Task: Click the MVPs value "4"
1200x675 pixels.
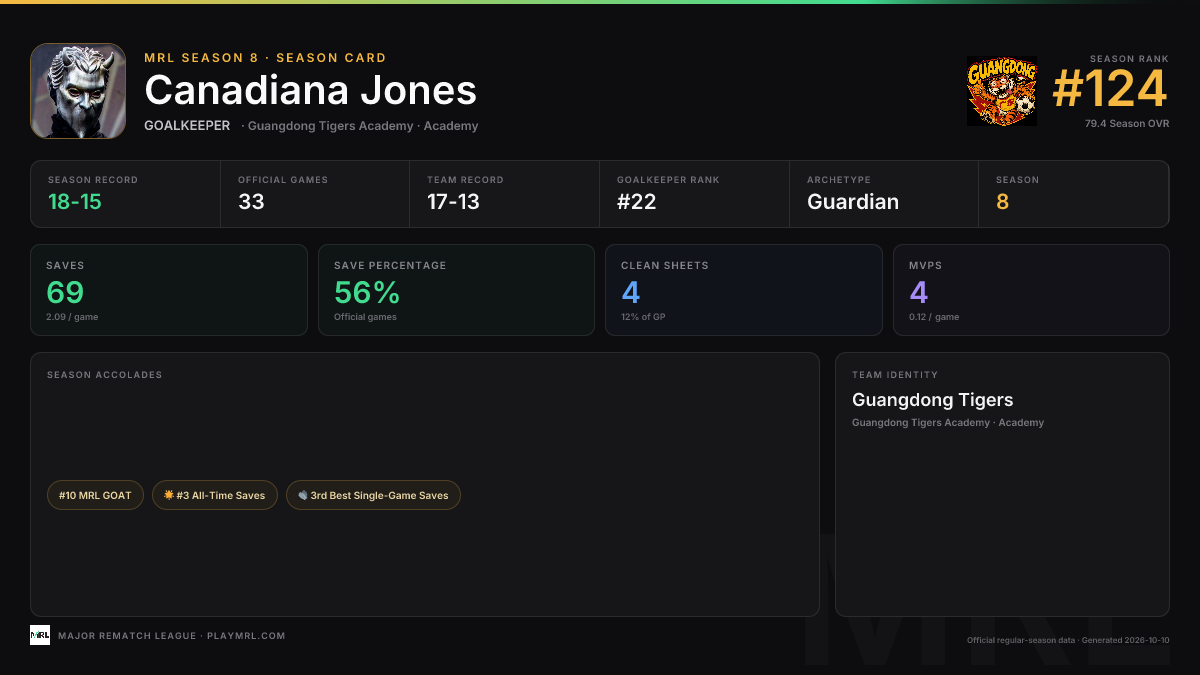Action: click(x=918, y=292)
